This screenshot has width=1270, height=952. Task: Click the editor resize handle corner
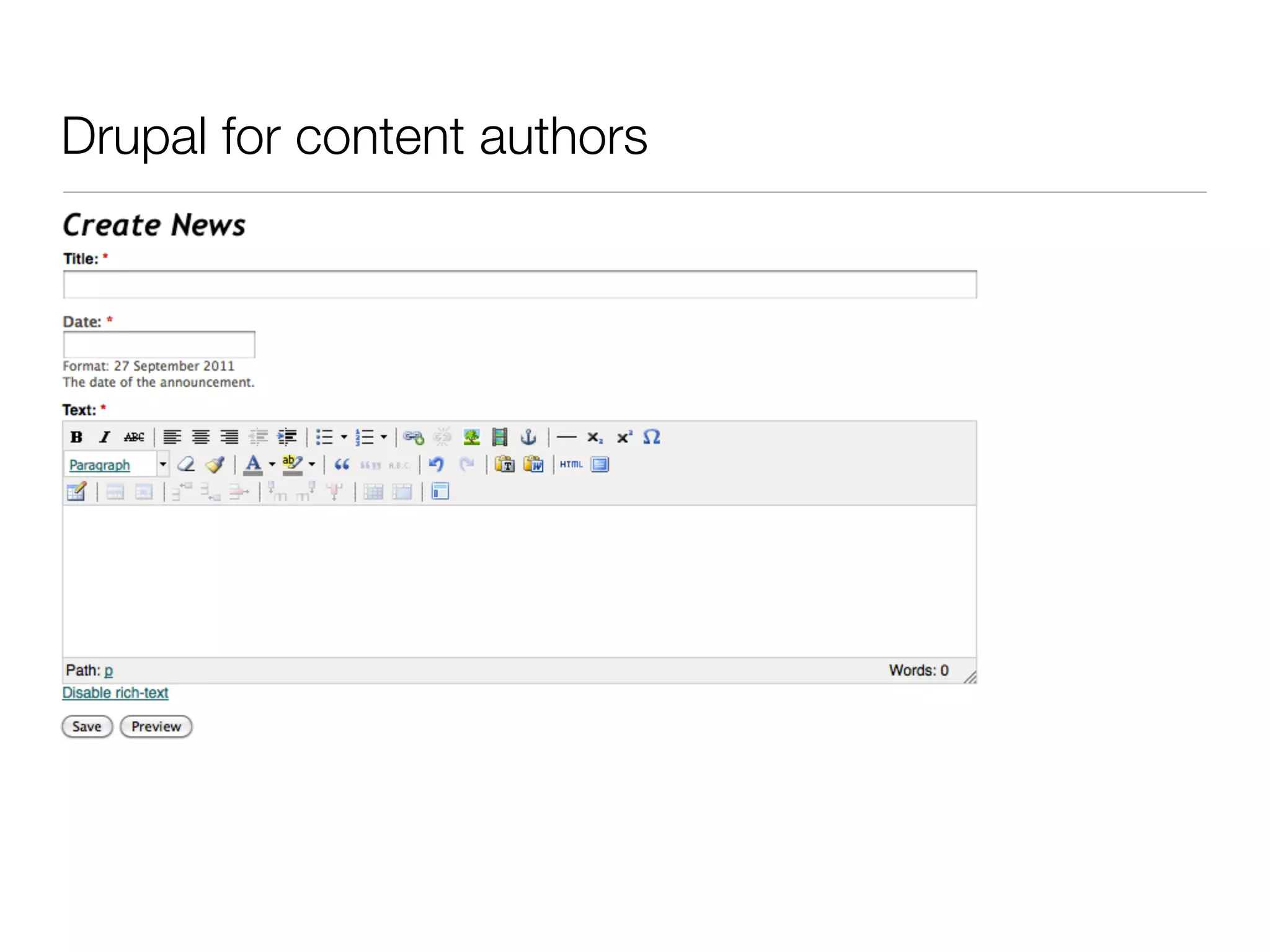(x=970, y=677)
